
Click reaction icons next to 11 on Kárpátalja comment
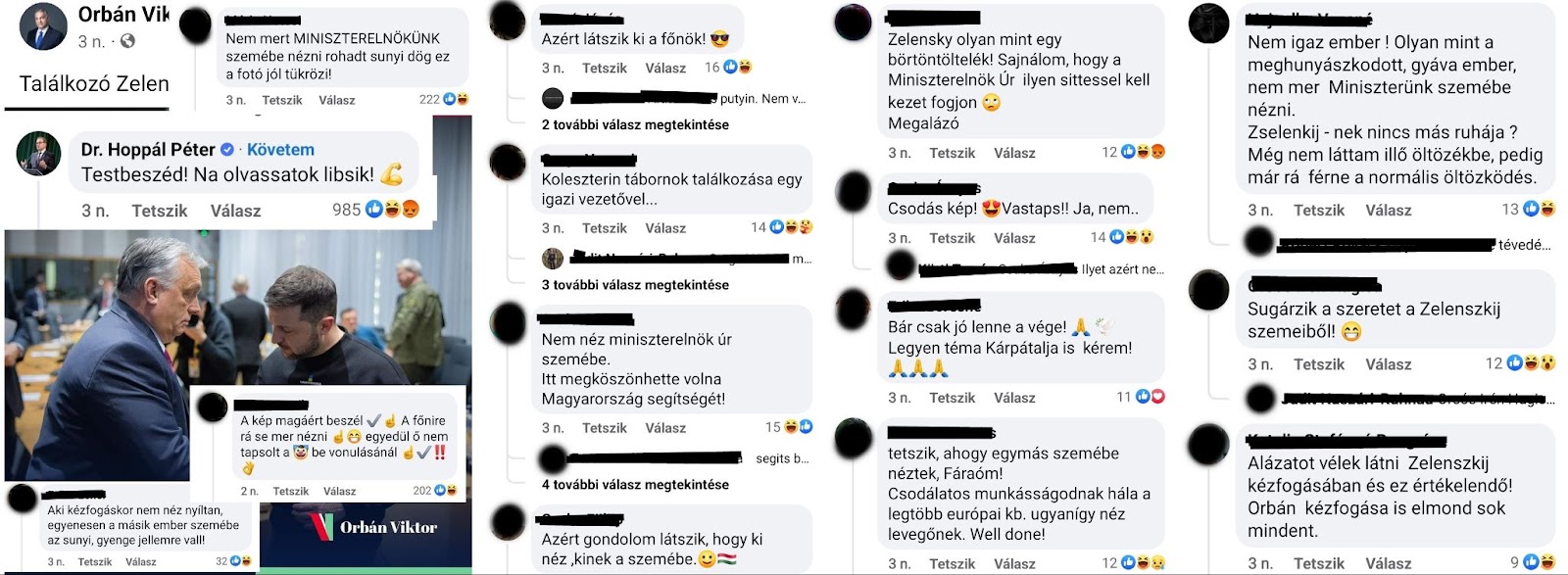pyautogui.click(x=1151, y=397)
